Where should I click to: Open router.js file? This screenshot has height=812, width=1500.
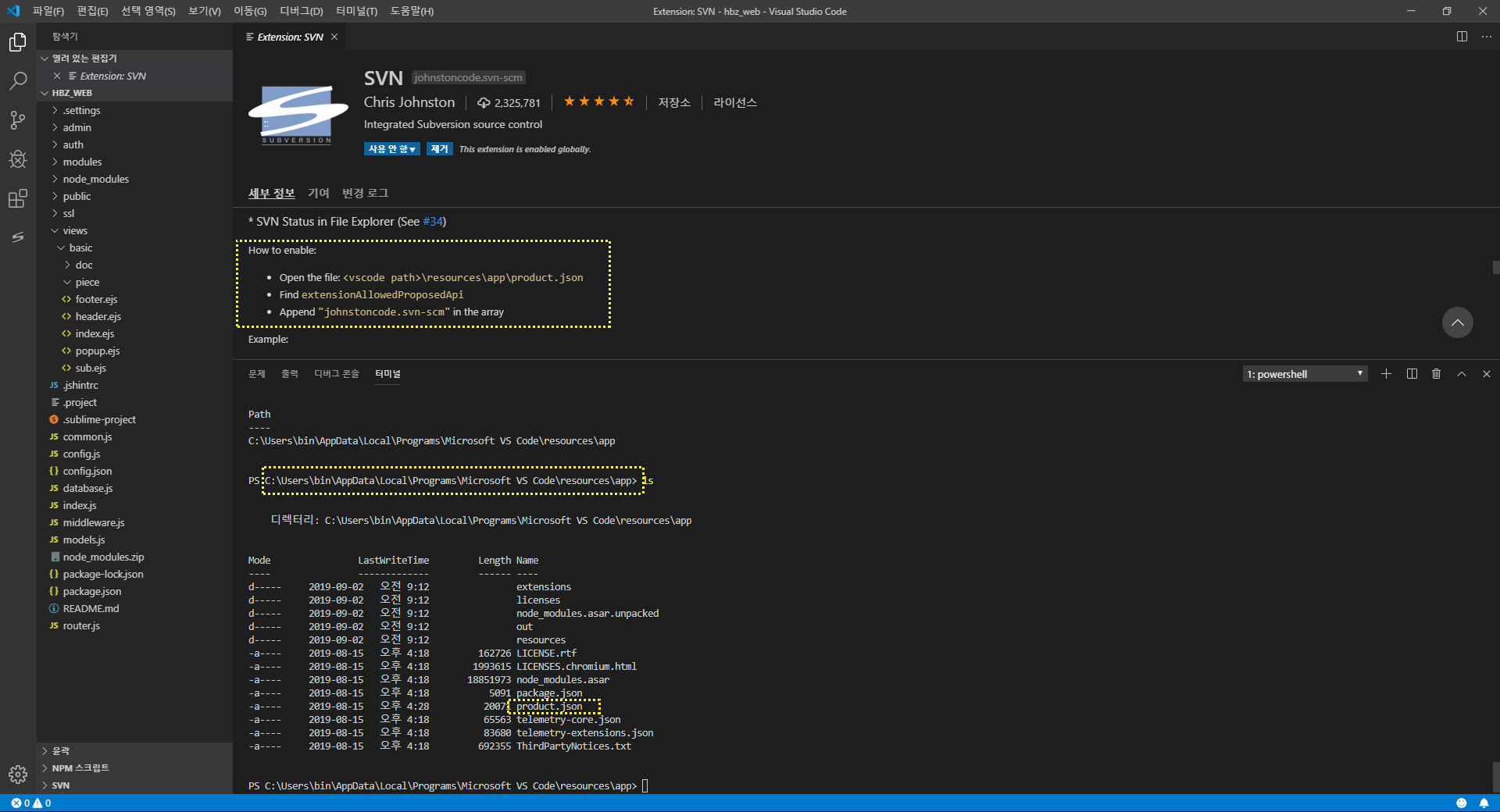(134, 625)
